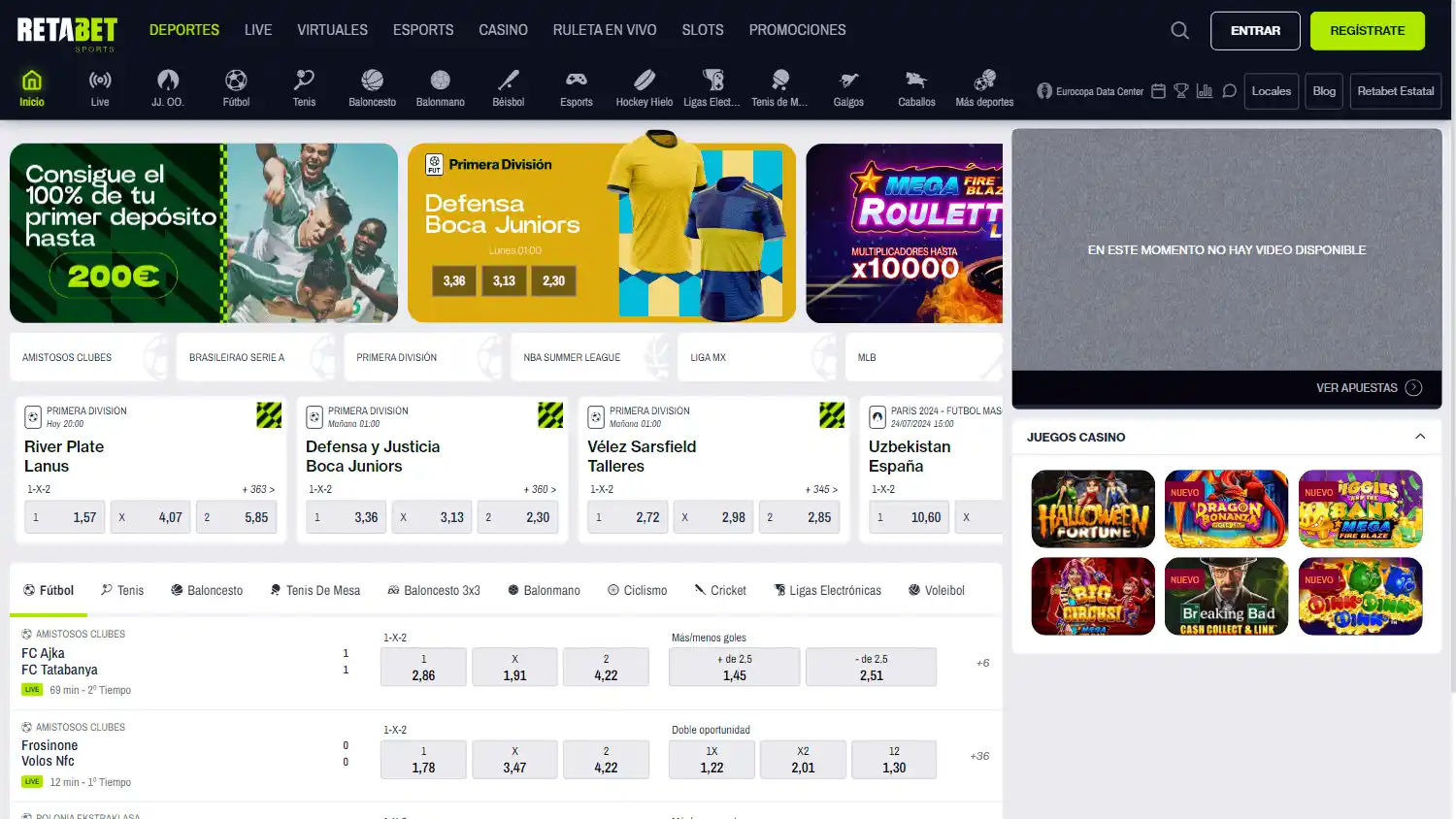The image size is (1456, 819).
Task: Click the ENTRAR login button
Action: point(1255,31)
